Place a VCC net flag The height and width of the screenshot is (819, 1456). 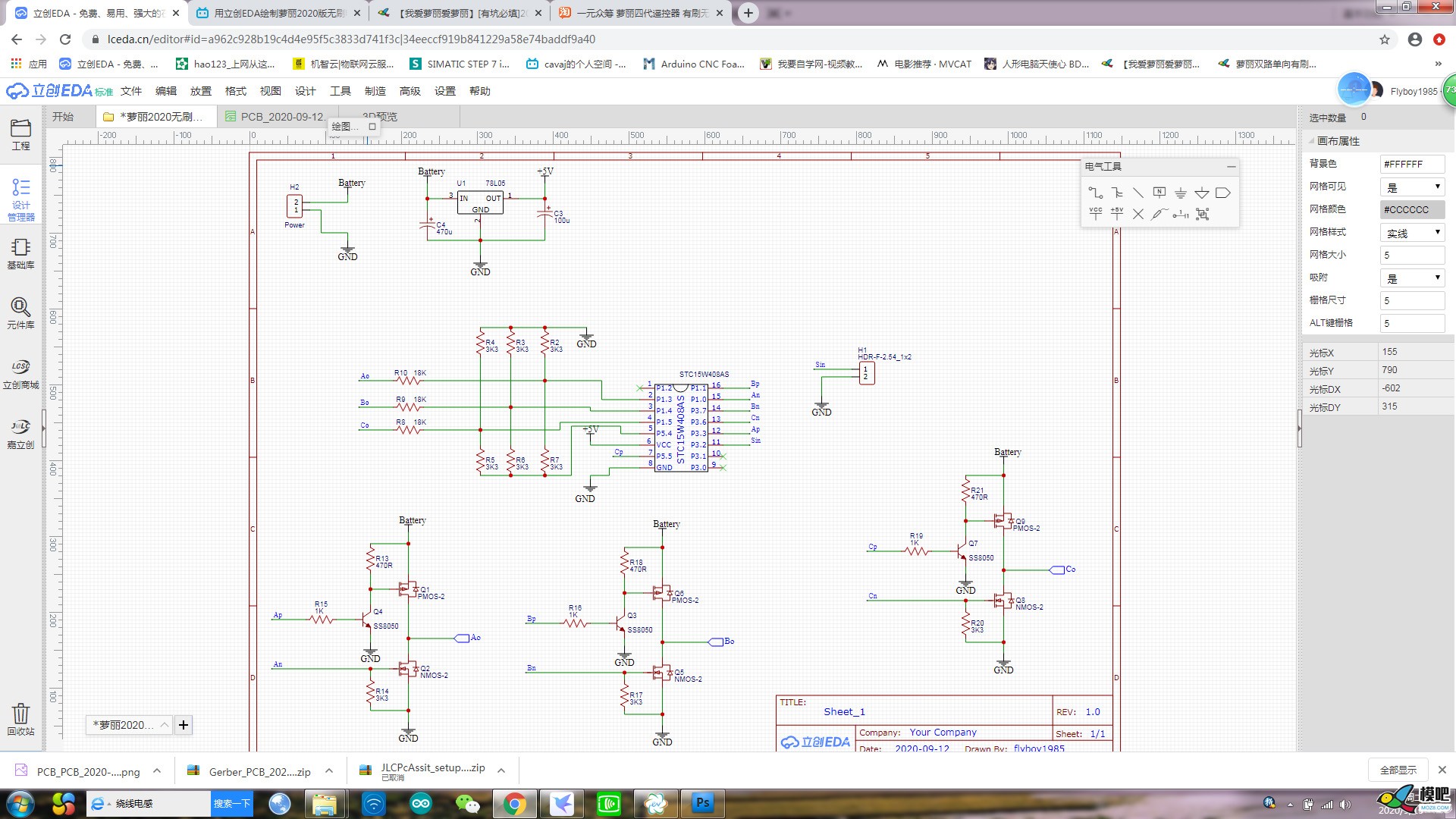pos(1095,214)
